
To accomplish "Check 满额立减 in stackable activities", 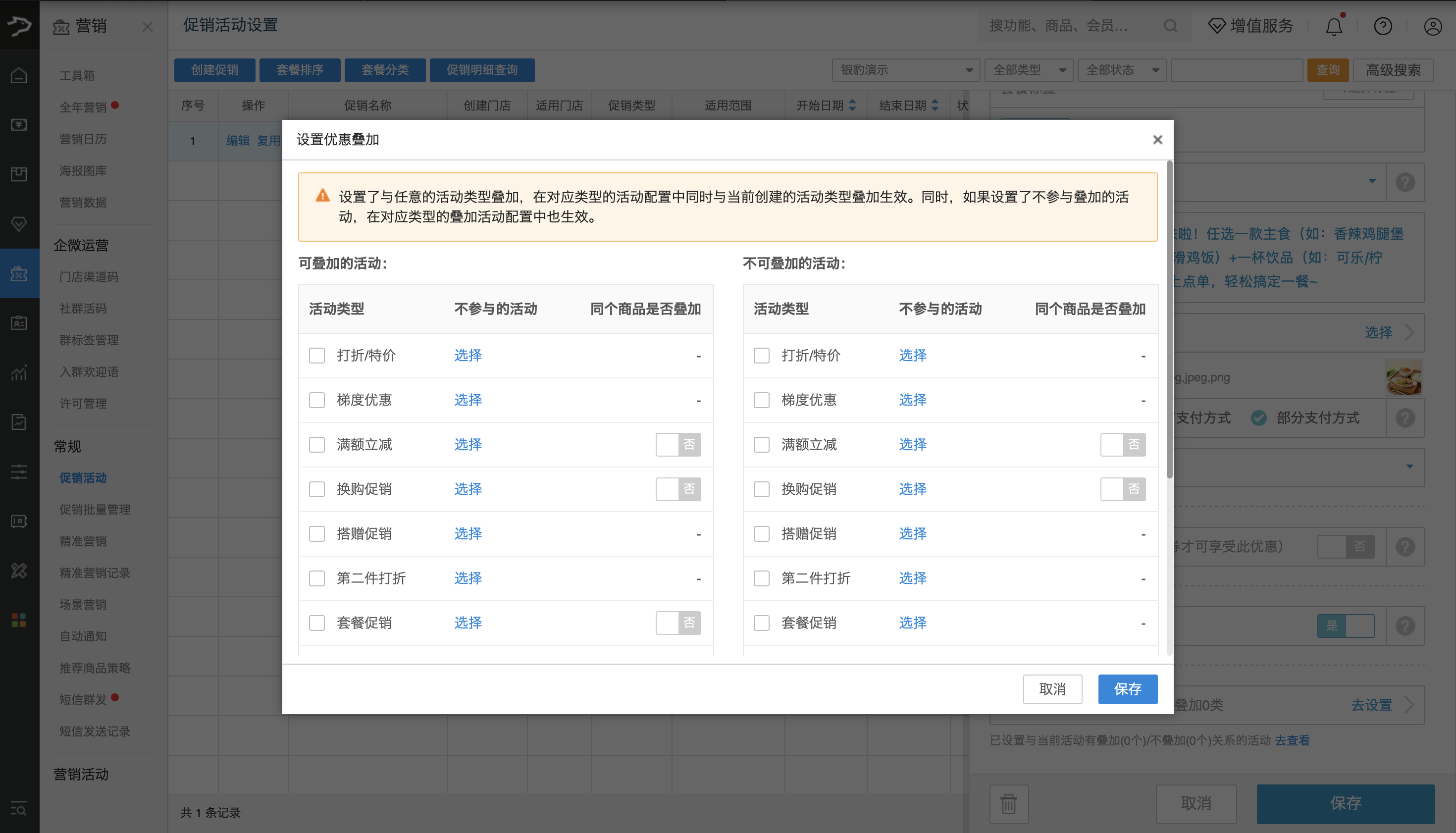I will [x=317, y=445].
